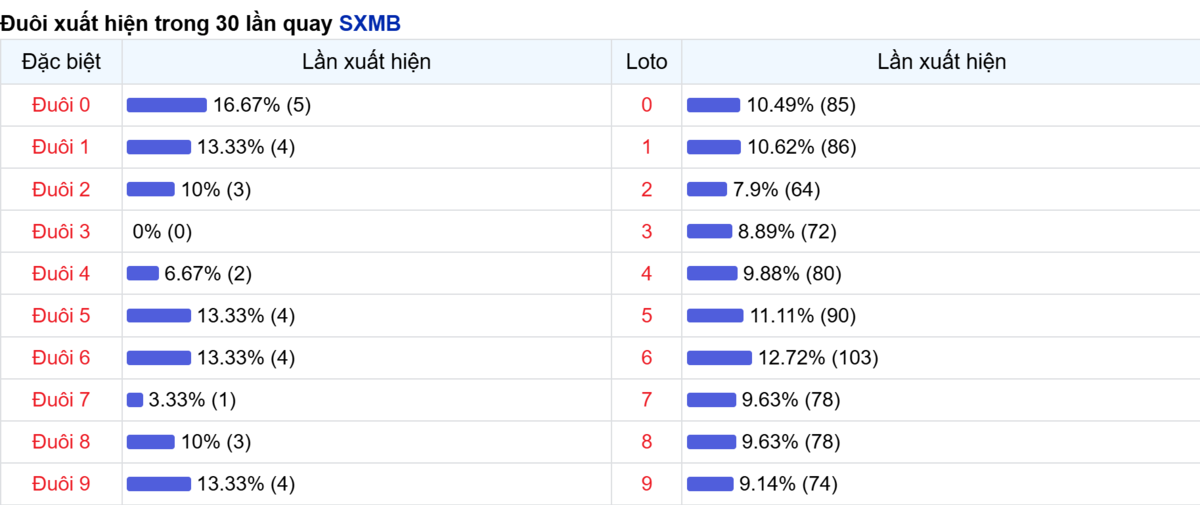Click the SXMB link in the title
1200x505 pixels.
click(370, 23)
